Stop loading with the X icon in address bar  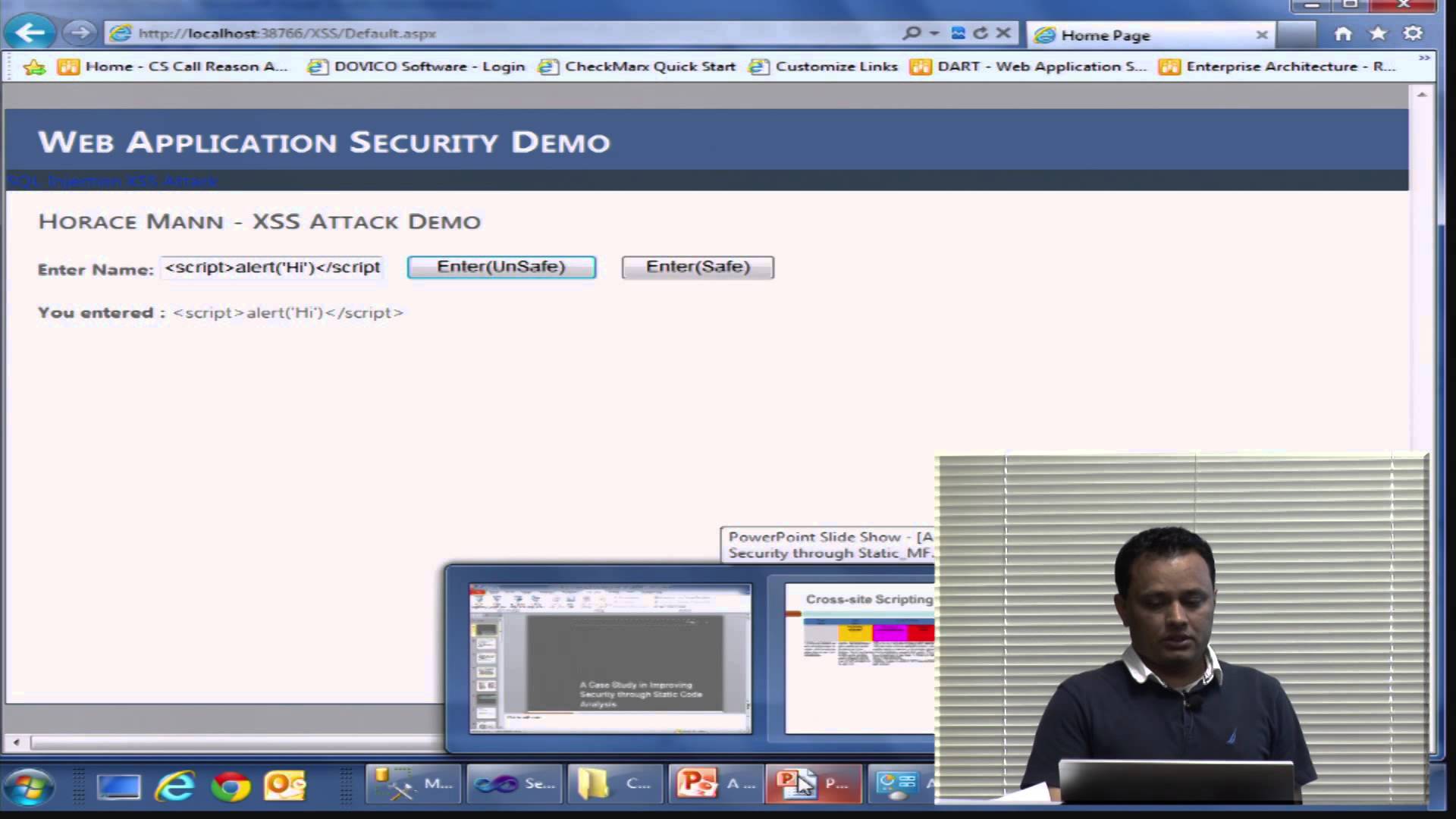click(1003, 33)
